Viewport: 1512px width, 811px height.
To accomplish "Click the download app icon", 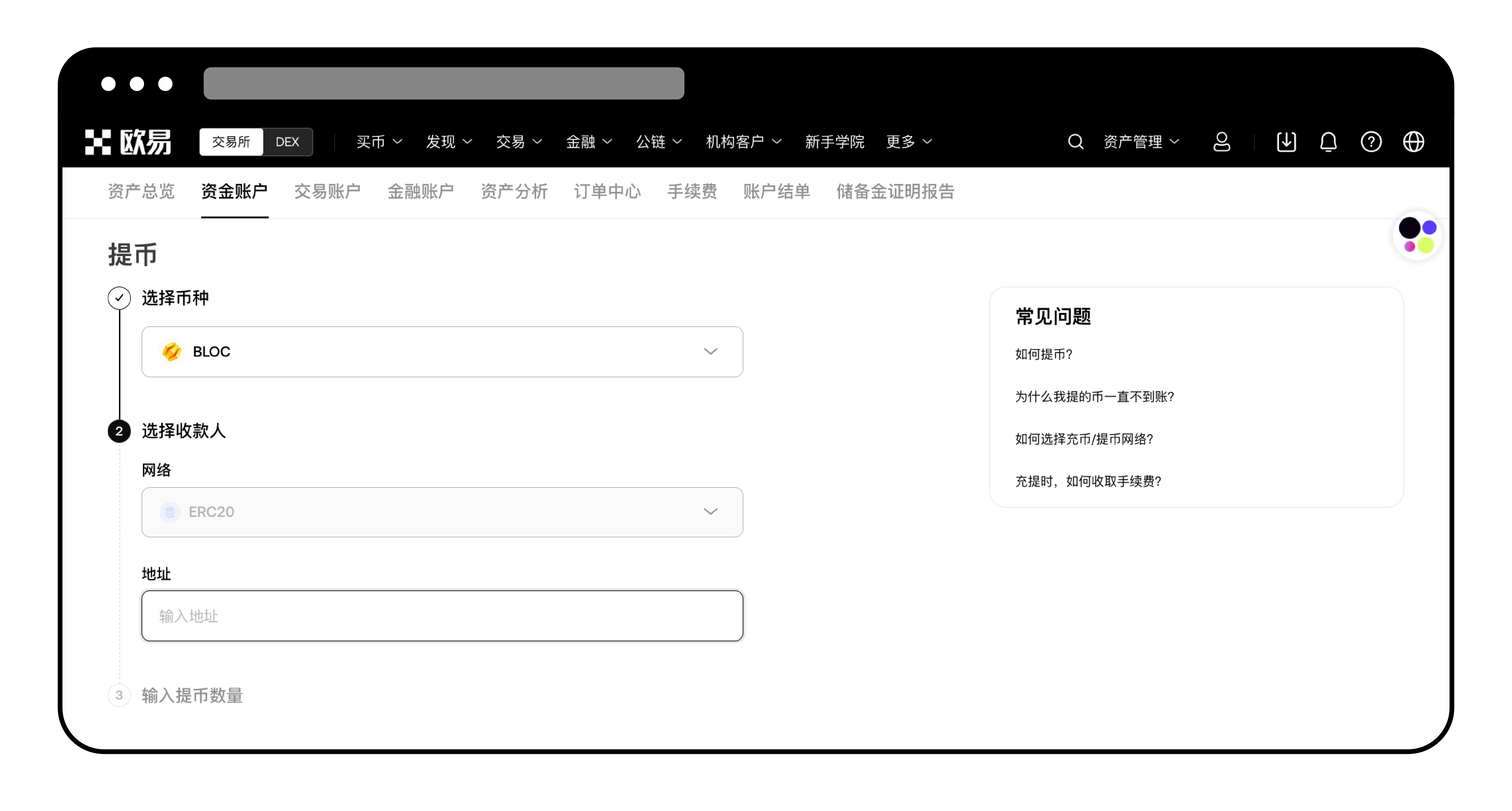I will pyautogui.click(x=1286, y=141).
